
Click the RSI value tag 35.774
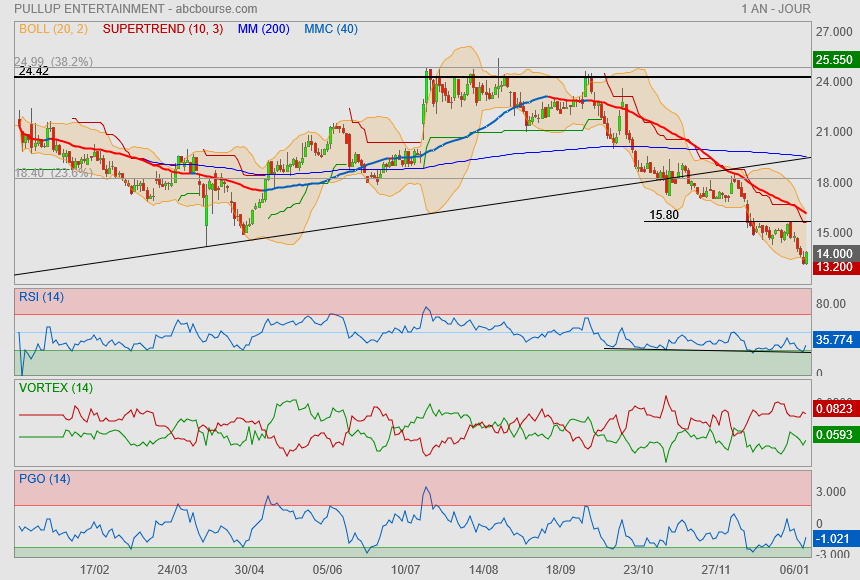pos(834,340)
